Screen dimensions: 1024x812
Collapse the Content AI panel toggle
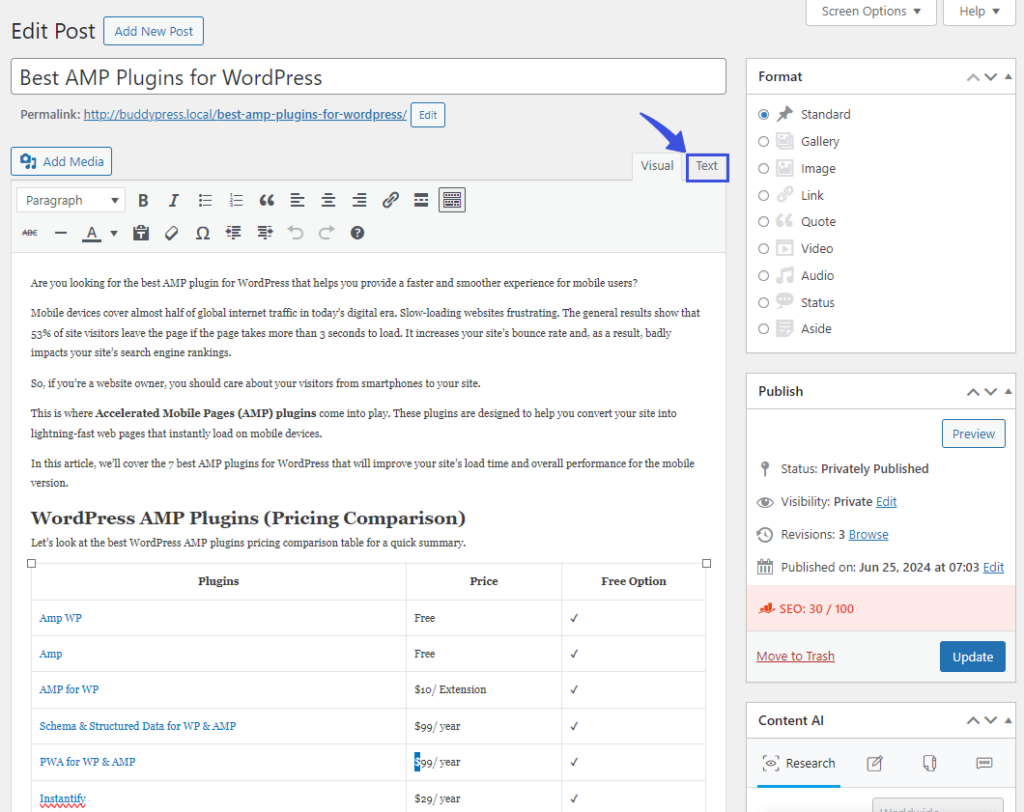coord(1008,720)
